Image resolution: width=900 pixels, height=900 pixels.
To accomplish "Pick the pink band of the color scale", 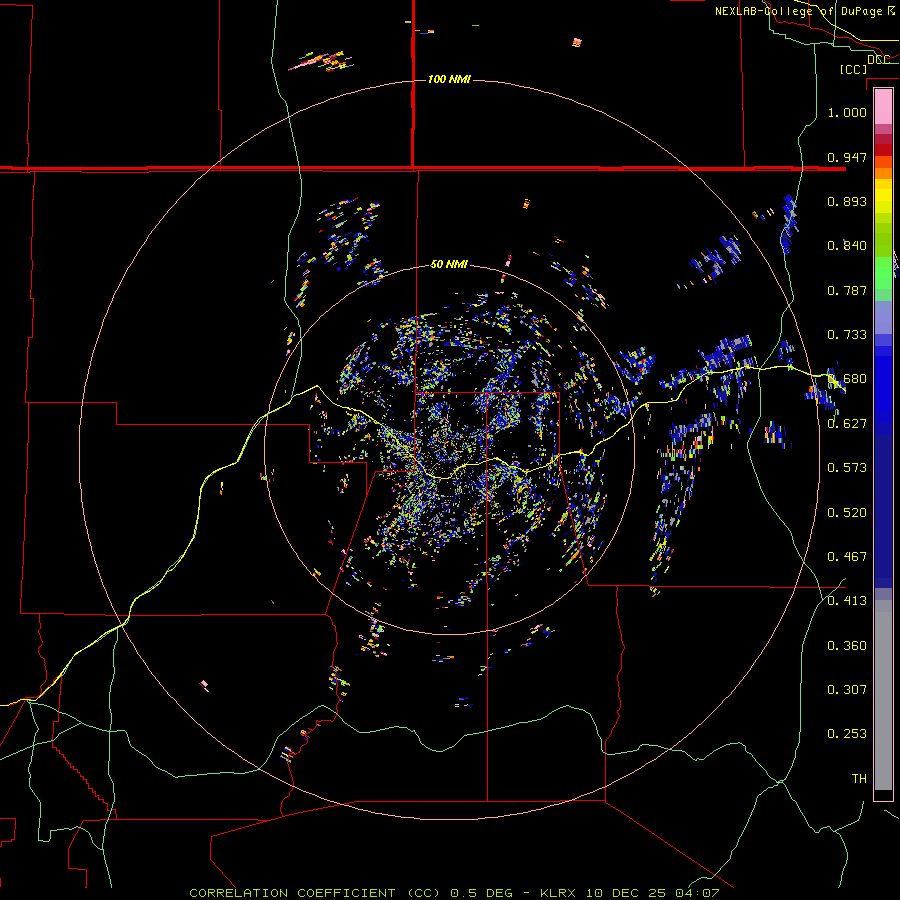I will click(x=883, y=107).
